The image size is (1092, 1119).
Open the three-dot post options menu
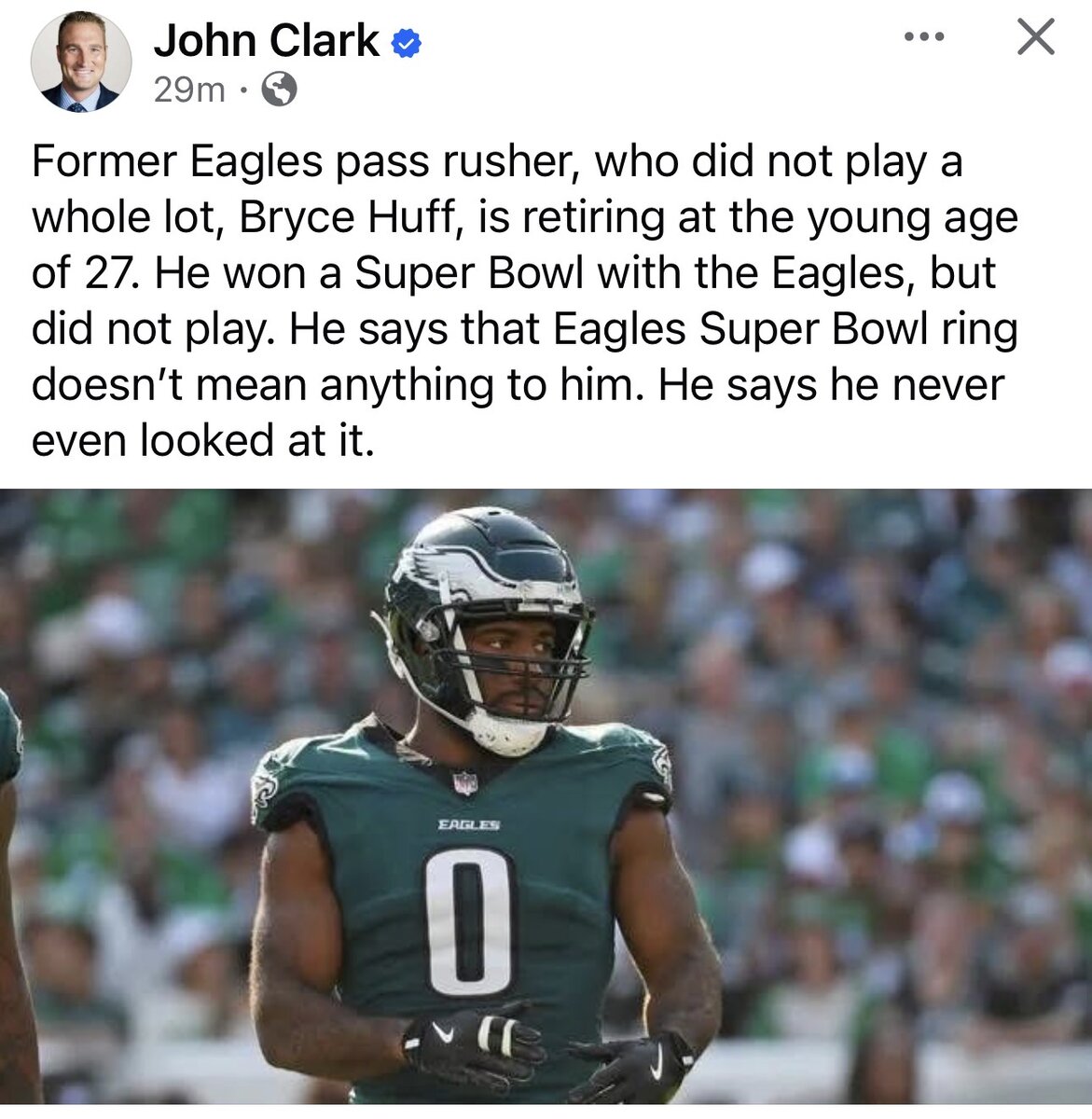(925, 38)
